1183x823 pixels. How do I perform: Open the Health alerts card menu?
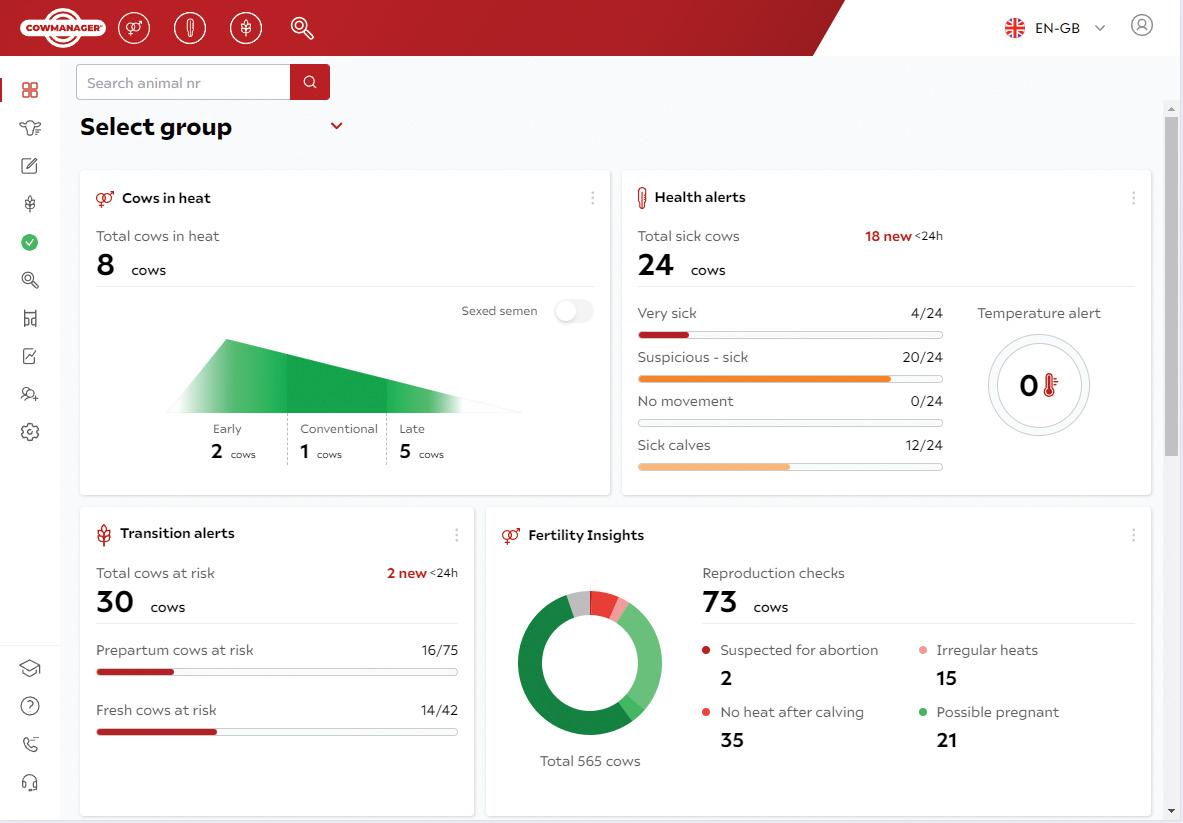point(1133,198)
